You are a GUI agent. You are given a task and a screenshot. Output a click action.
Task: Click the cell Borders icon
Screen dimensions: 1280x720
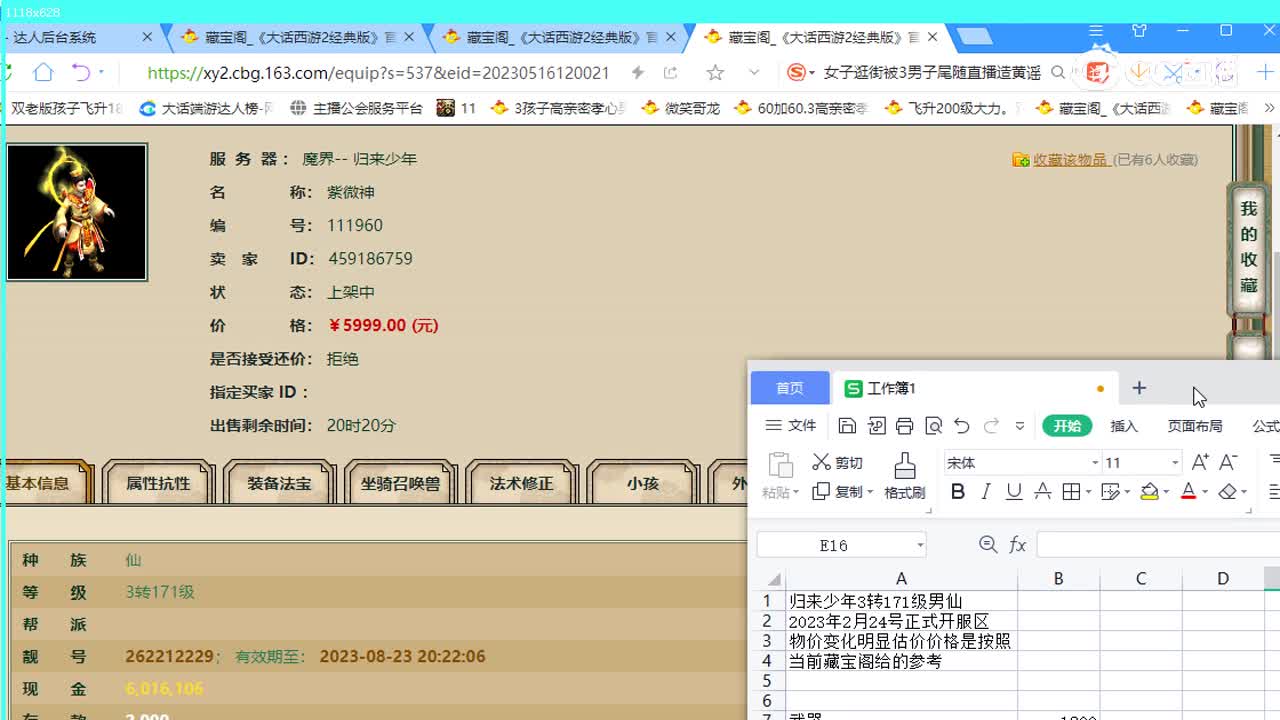[x=1070, y=492]
